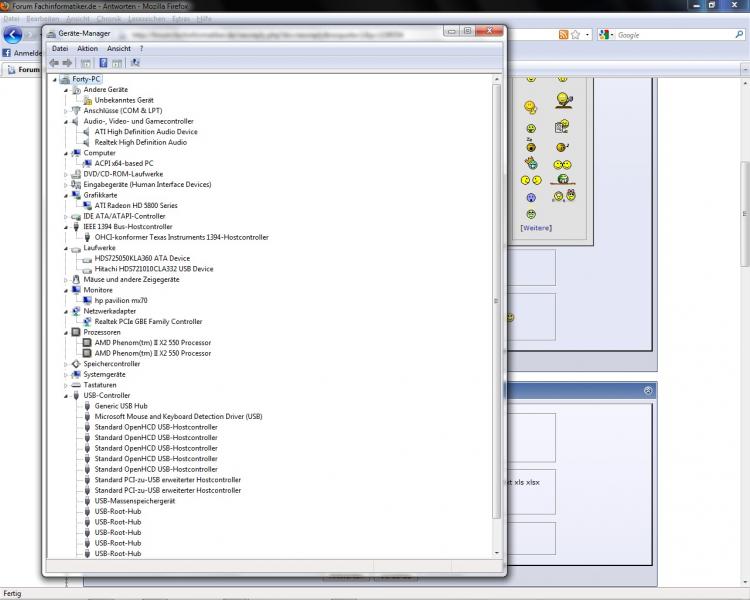Click the plug icon beside OHCI-konformer Texas Instruments 1394-Hostcontroller
This screenshot has width=750, height=600.
coord(87,237)
